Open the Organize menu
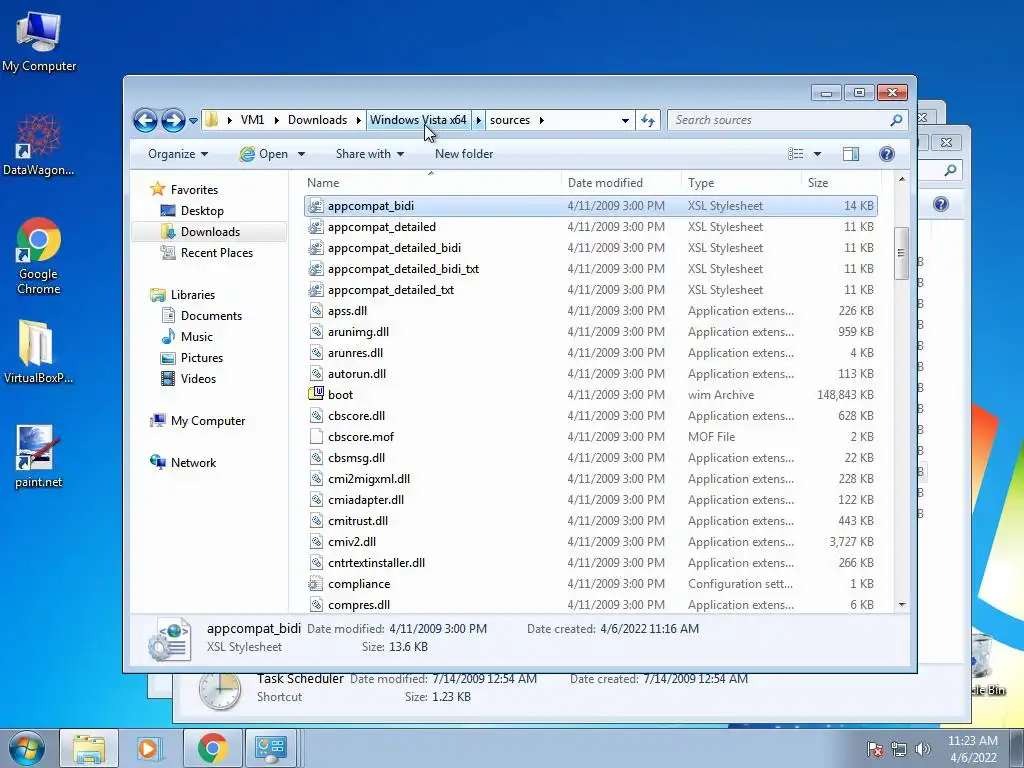1024x768 pixels. click(x=178, y=154)
